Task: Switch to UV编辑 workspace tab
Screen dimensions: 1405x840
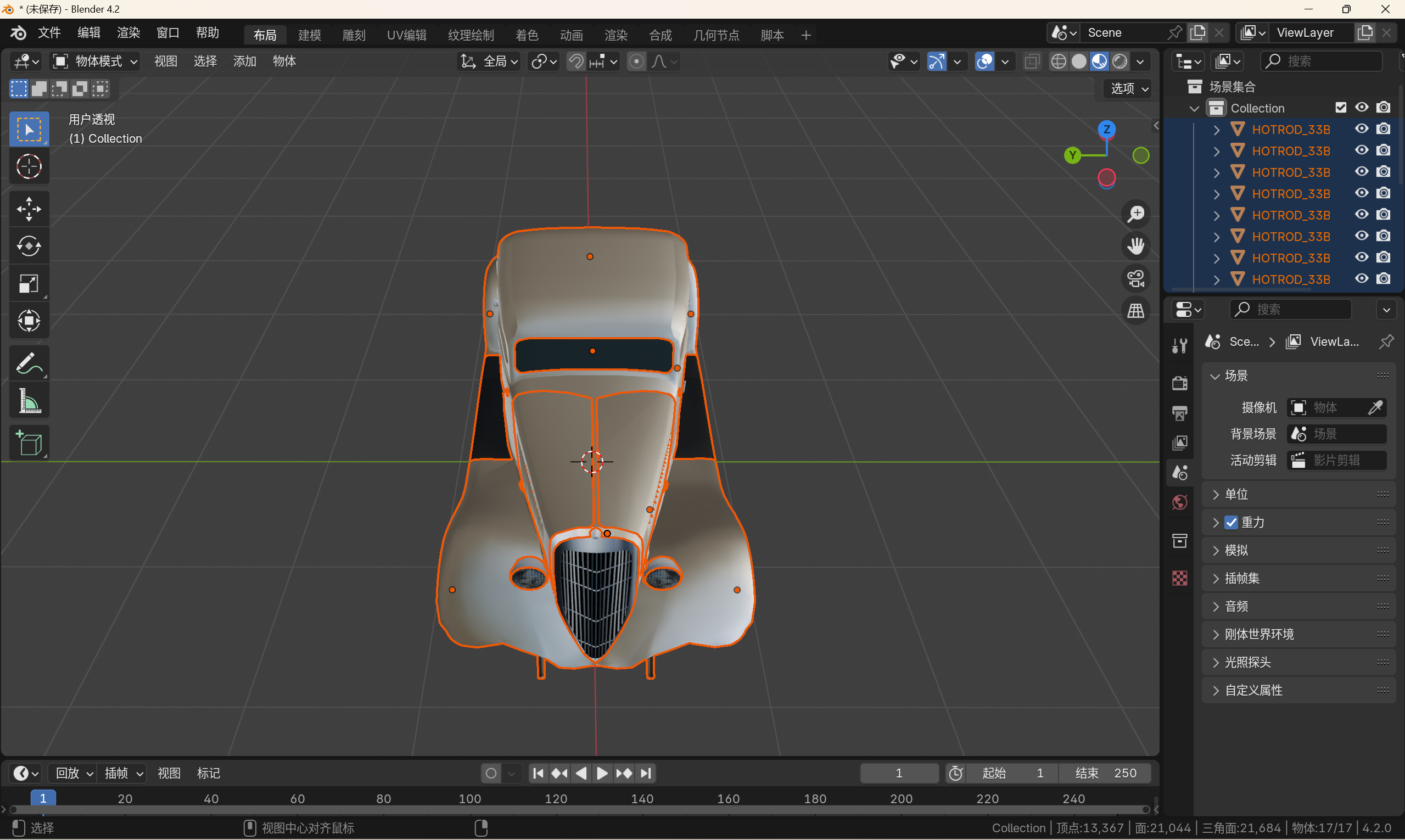Action: pos(406,35)
